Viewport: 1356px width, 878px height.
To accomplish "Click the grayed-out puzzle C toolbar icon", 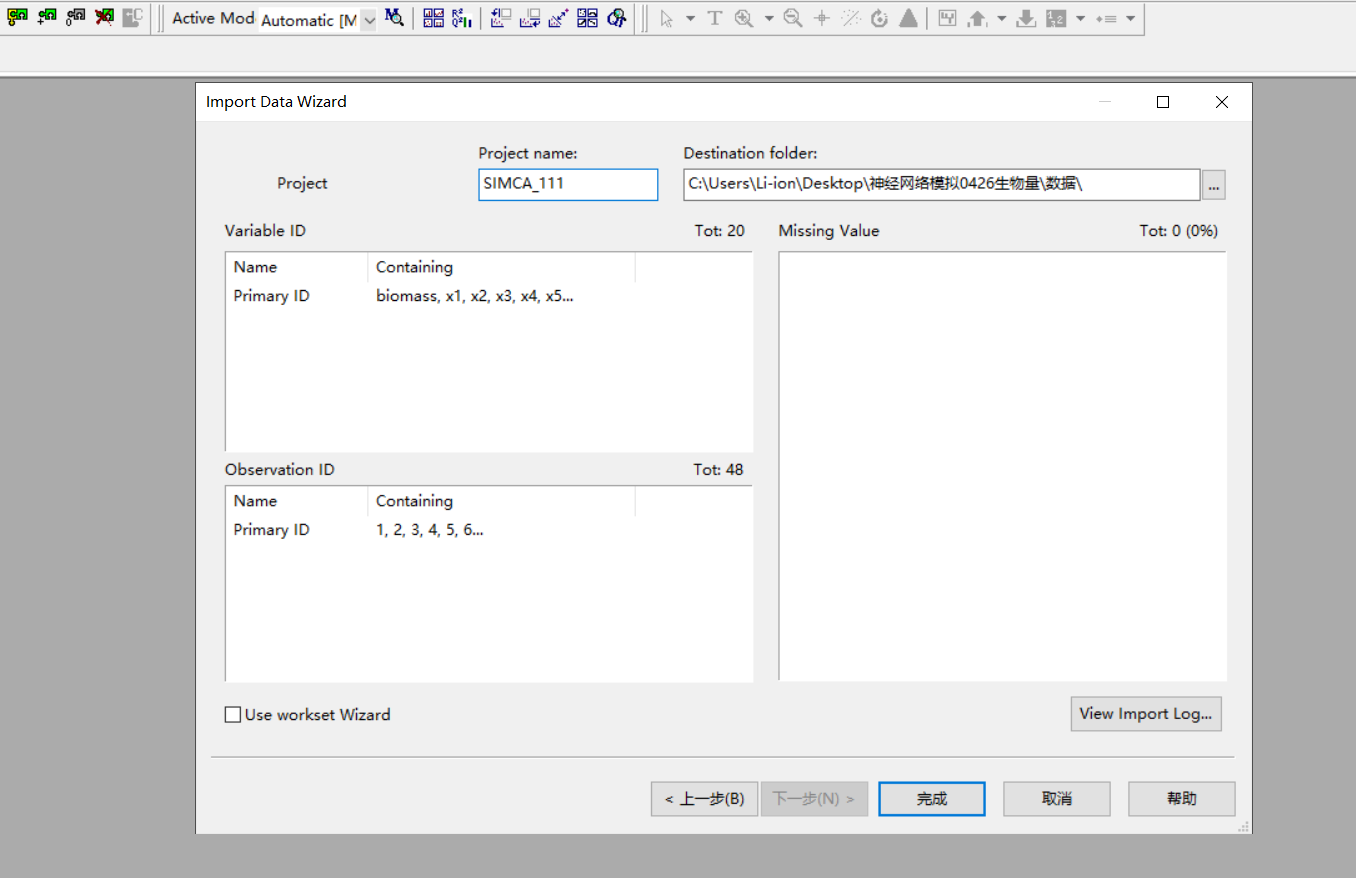I will (x=132, y=18).
